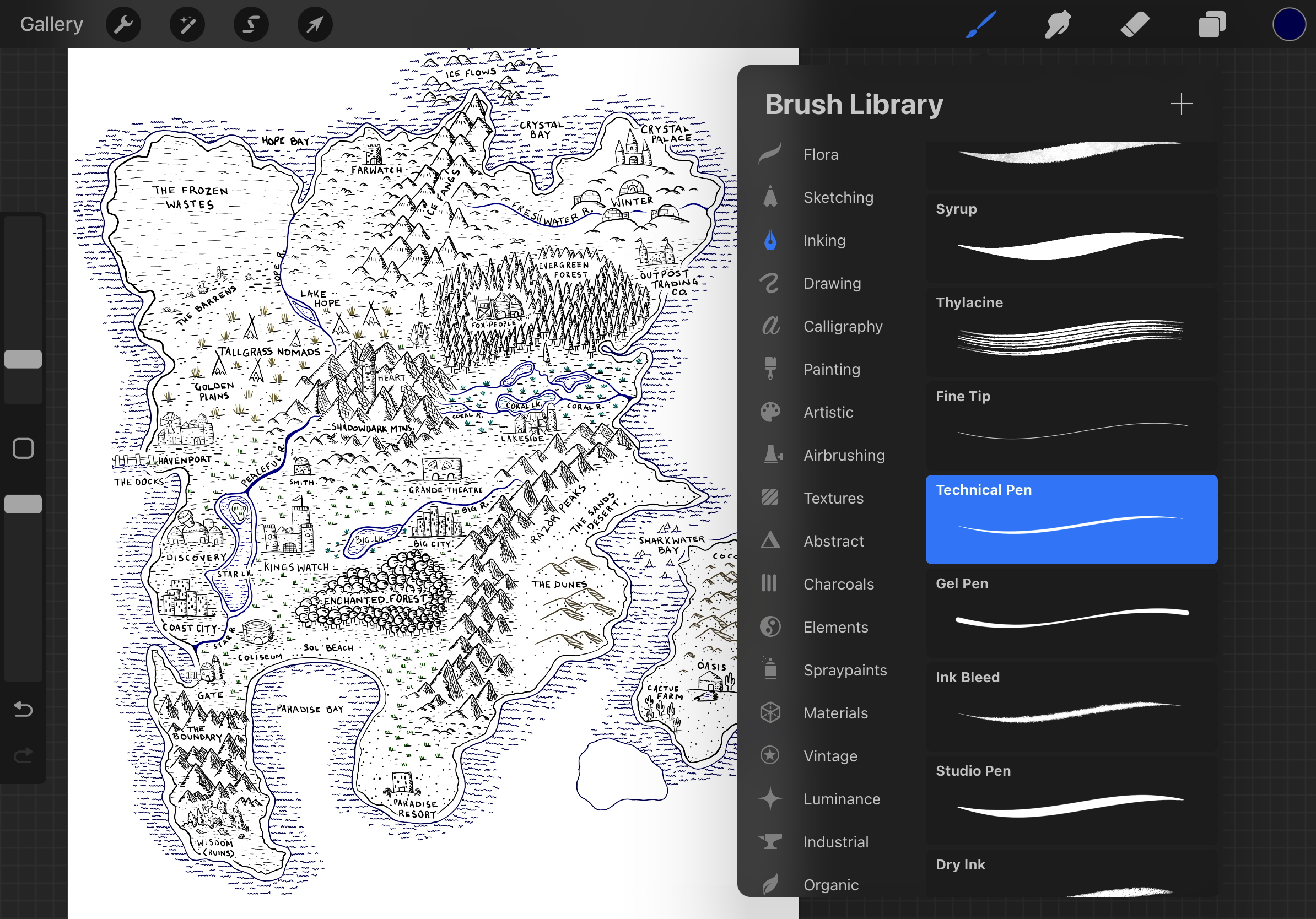1316x919 pixels.
Task: Open Adjustments magic wand menu
Action: [187, 25]
